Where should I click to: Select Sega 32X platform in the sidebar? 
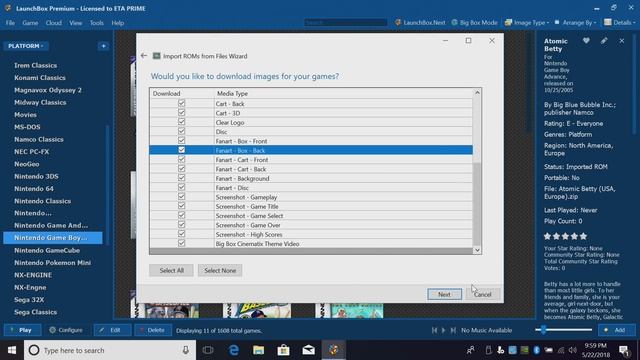(x=29, y=300)
